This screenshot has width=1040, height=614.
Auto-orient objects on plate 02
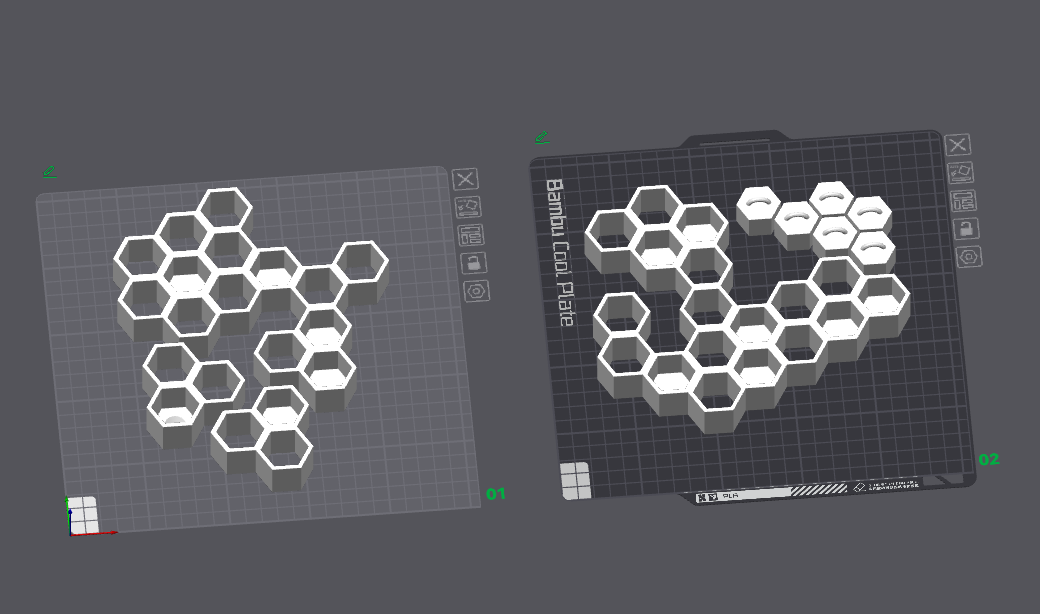pos(960,172)
